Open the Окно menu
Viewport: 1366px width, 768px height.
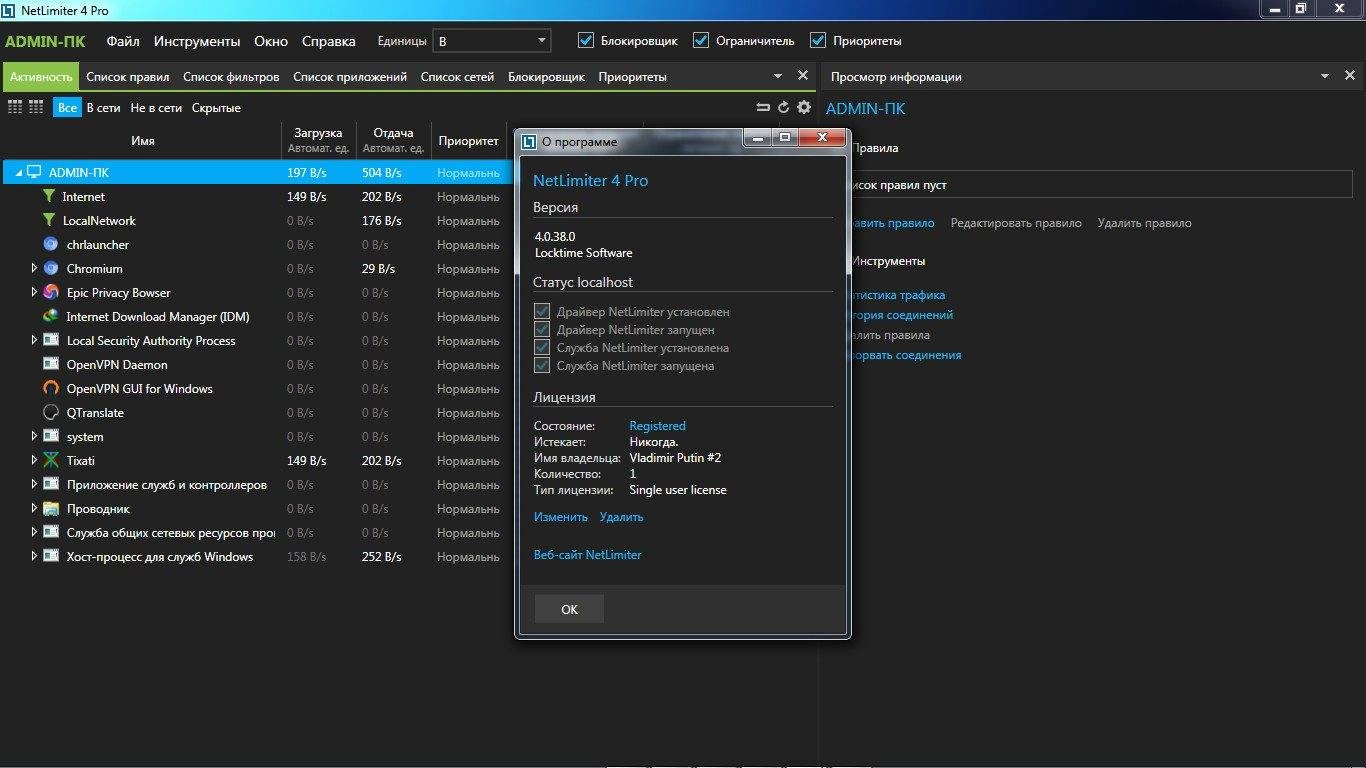271,41
